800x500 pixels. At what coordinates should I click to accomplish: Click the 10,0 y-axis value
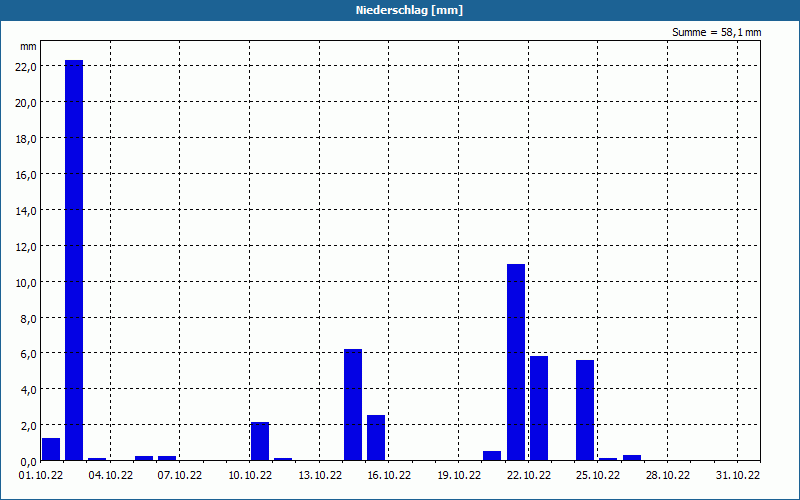pos(27,282)
